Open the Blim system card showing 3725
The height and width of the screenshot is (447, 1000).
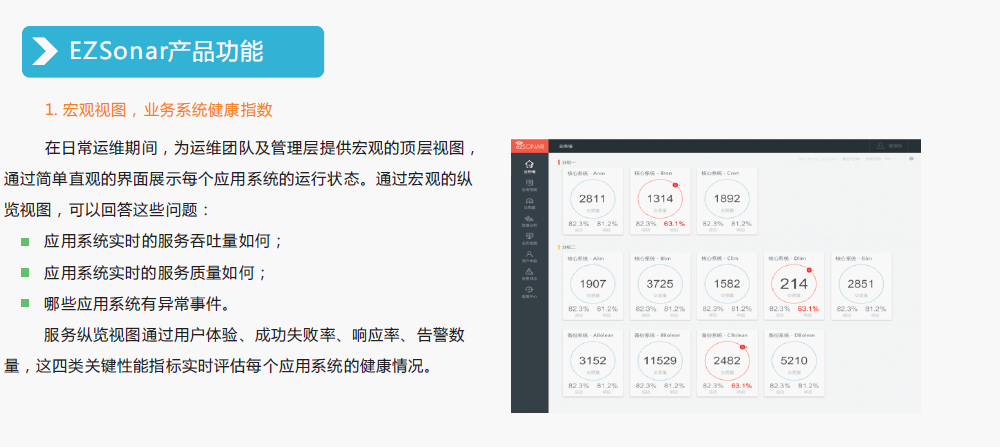coord(660,286)
